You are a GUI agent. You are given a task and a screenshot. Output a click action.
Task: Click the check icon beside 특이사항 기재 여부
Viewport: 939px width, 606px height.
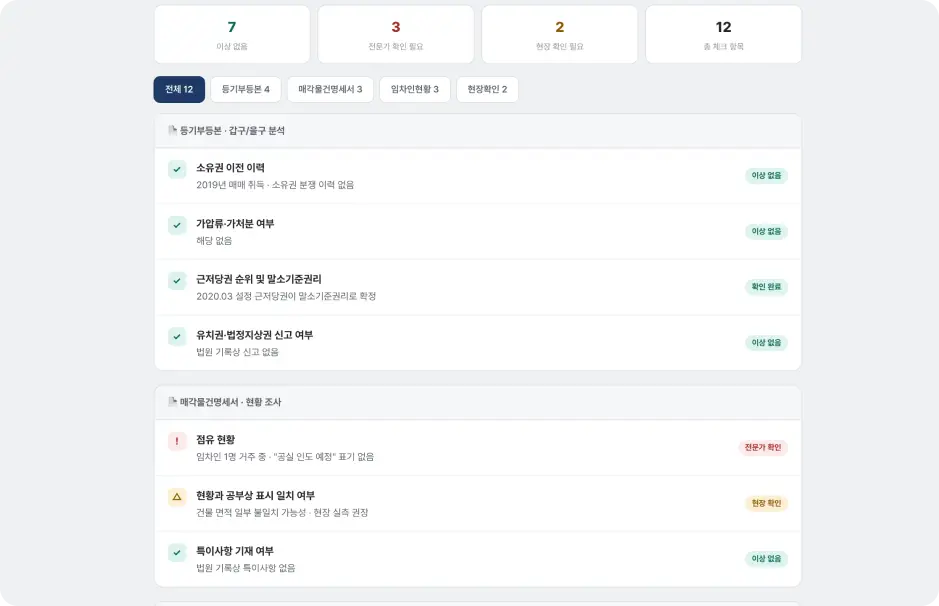[177, 552]
